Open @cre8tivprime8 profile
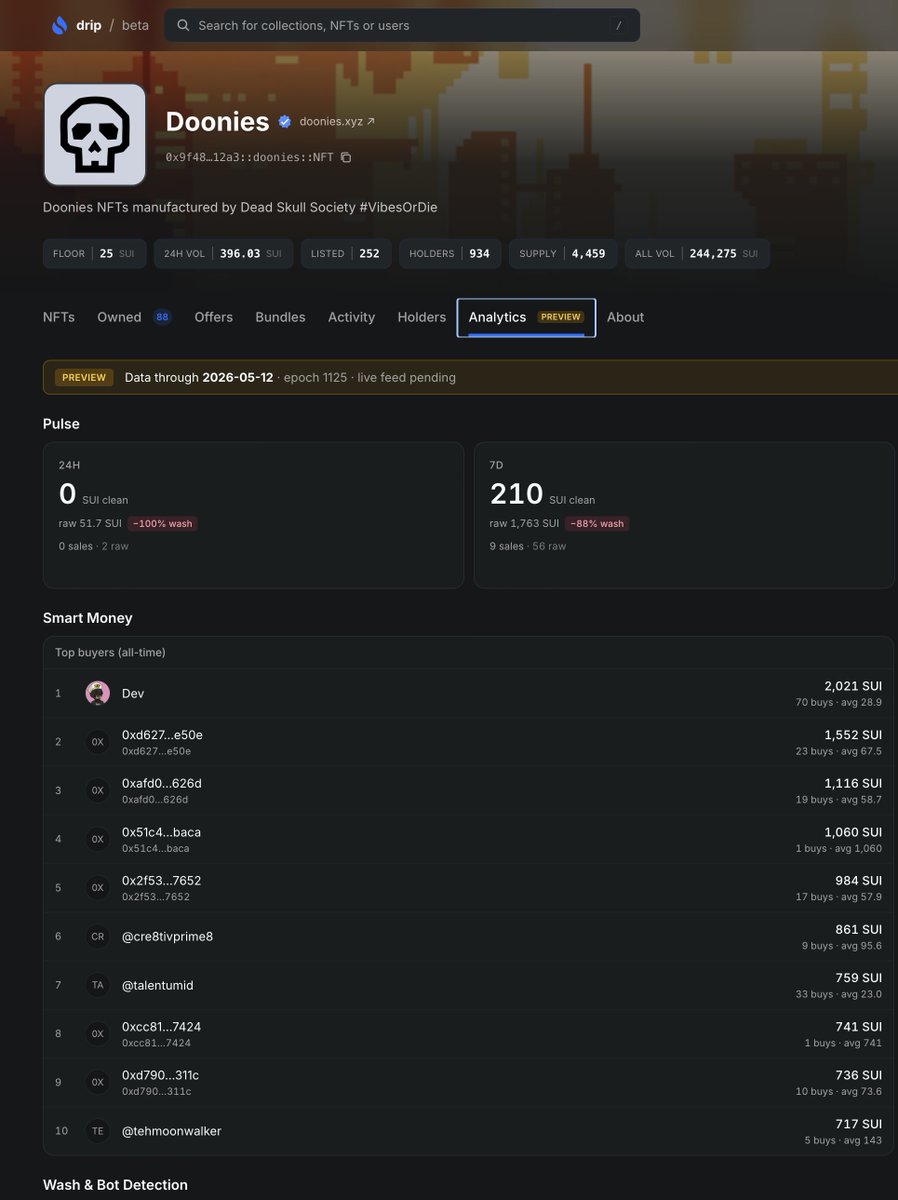The height and width of the screenshot is (1200, 898). [168, 937]
